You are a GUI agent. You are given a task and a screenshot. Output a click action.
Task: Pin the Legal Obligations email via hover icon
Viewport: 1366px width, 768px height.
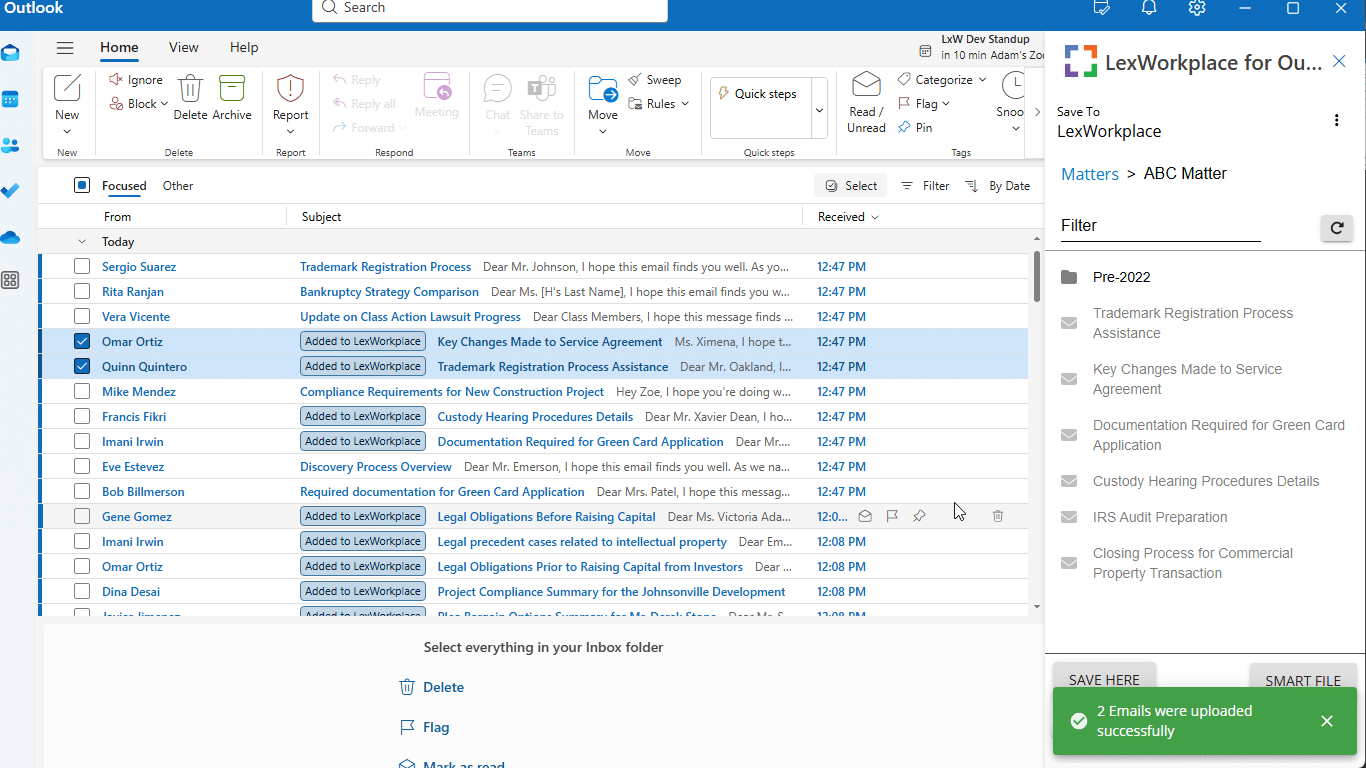[919, 516]
